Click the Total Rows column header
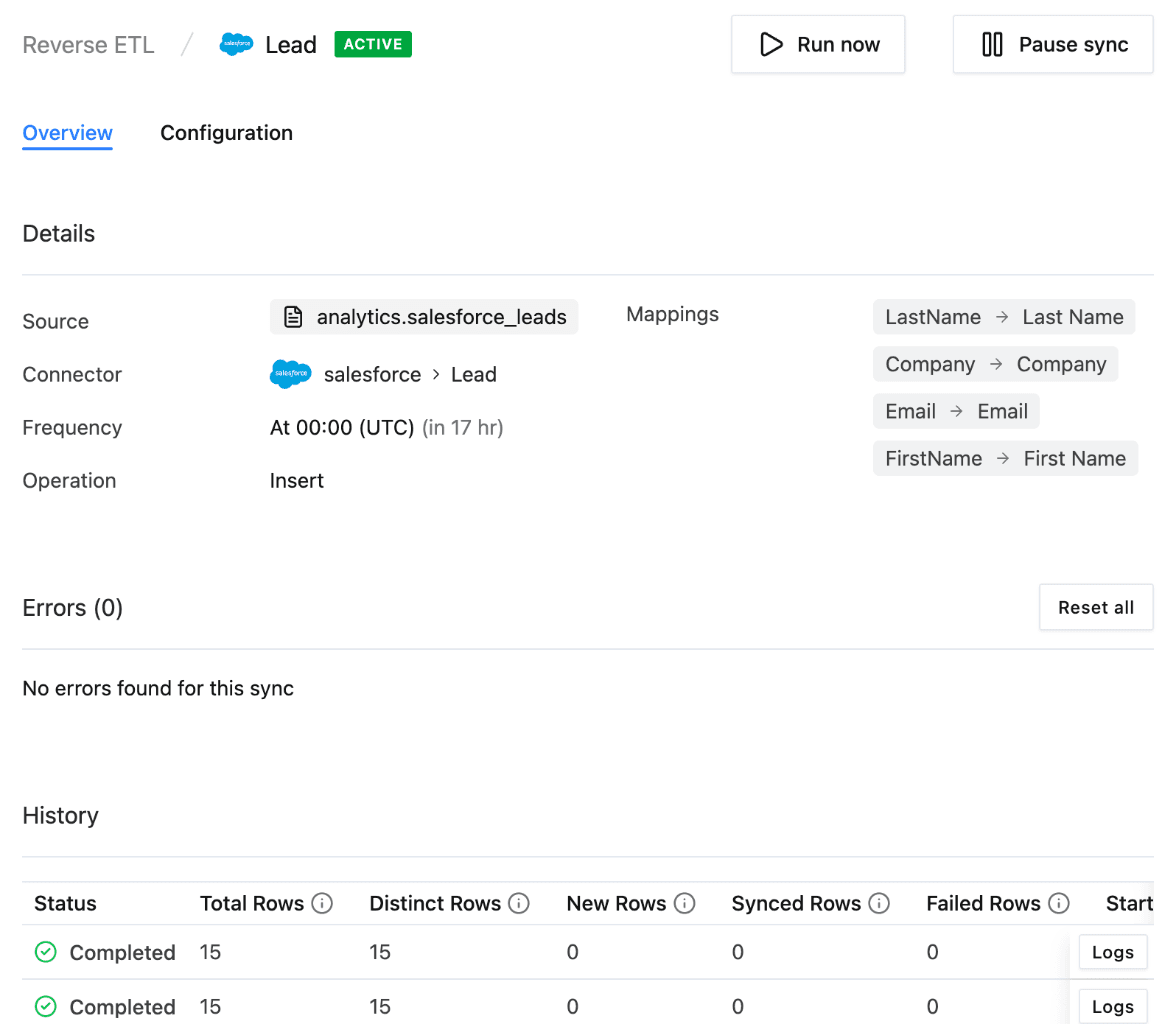 pos(252,903)
